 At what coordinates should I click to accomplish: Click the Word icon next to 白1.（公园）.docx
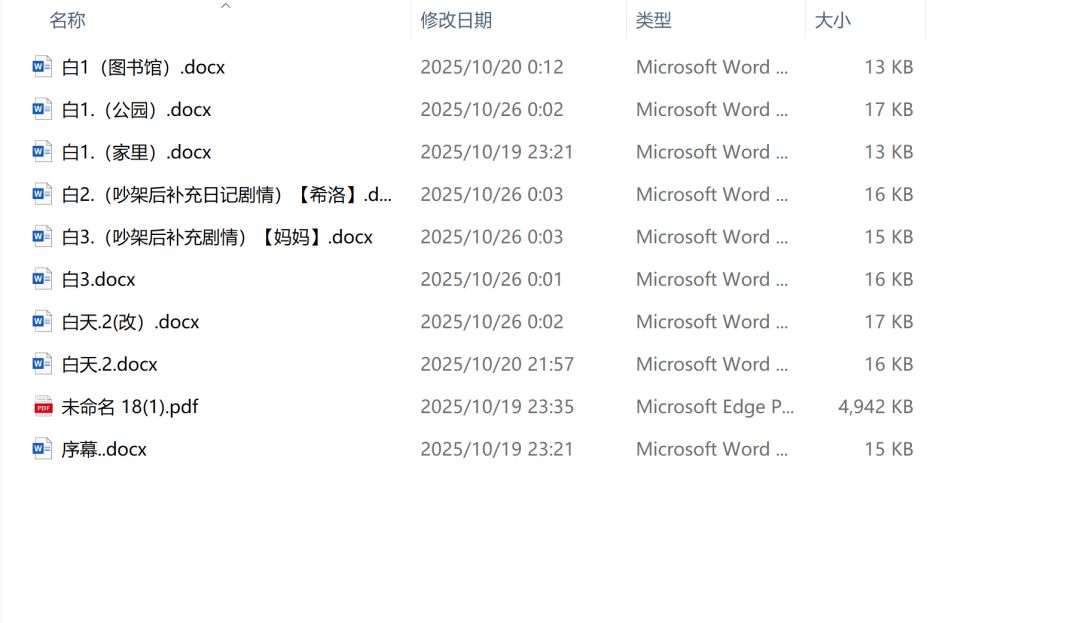(41, 109)
